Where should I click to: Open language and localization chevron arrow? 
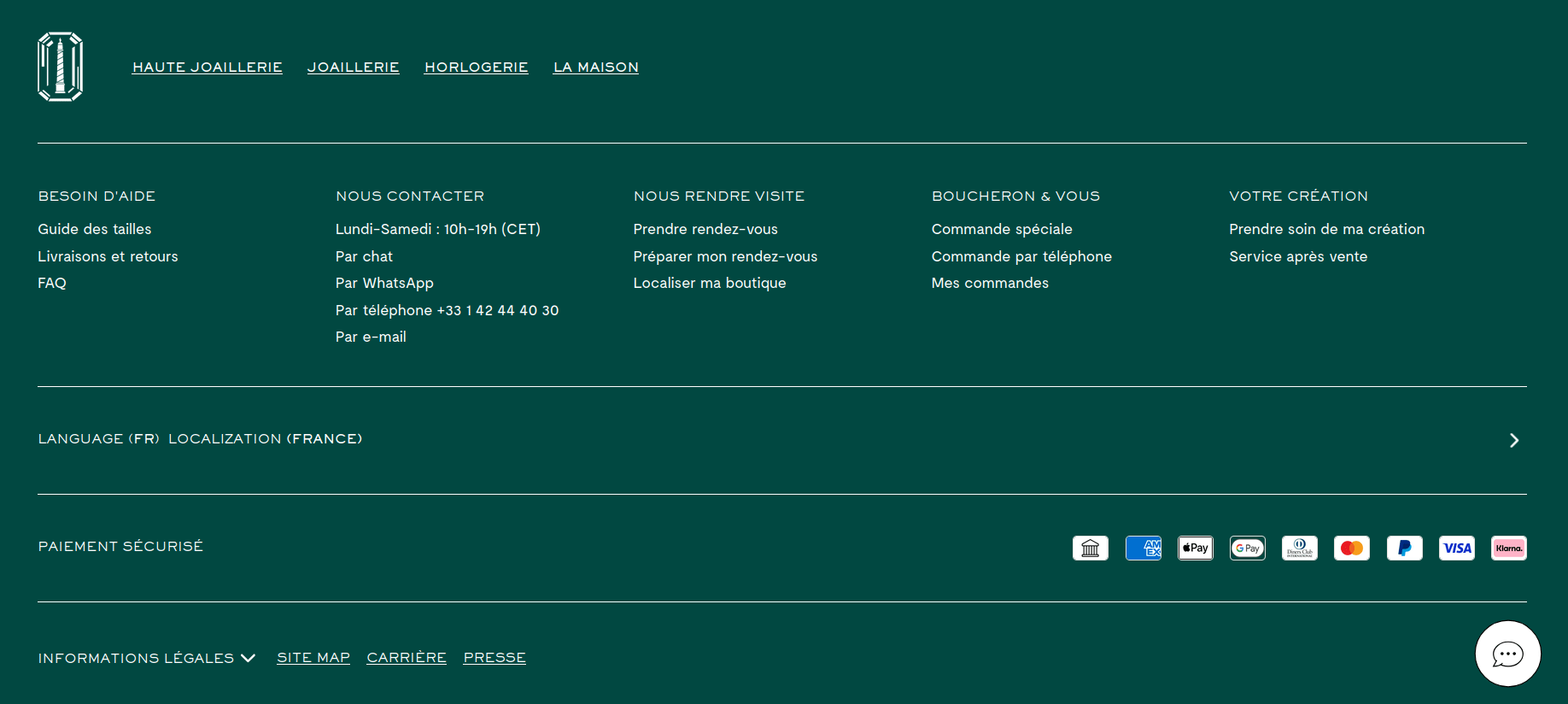click(x=1513, y=440)
